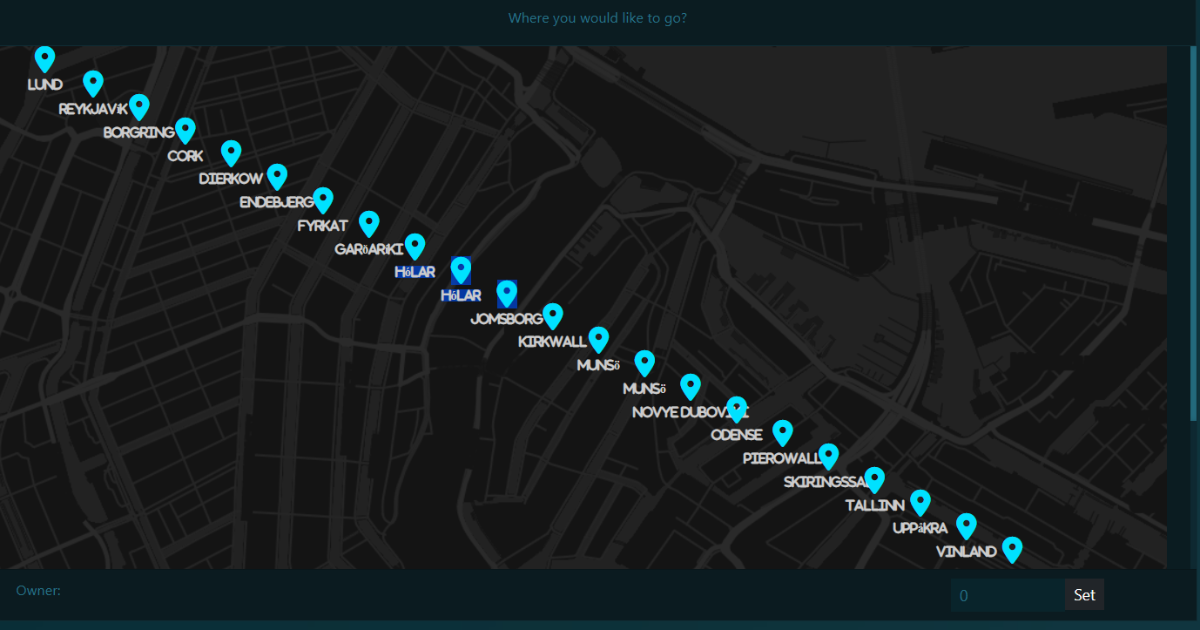Pick the Endebjerg map pin
1200x630 pixels.
[277, 176]
